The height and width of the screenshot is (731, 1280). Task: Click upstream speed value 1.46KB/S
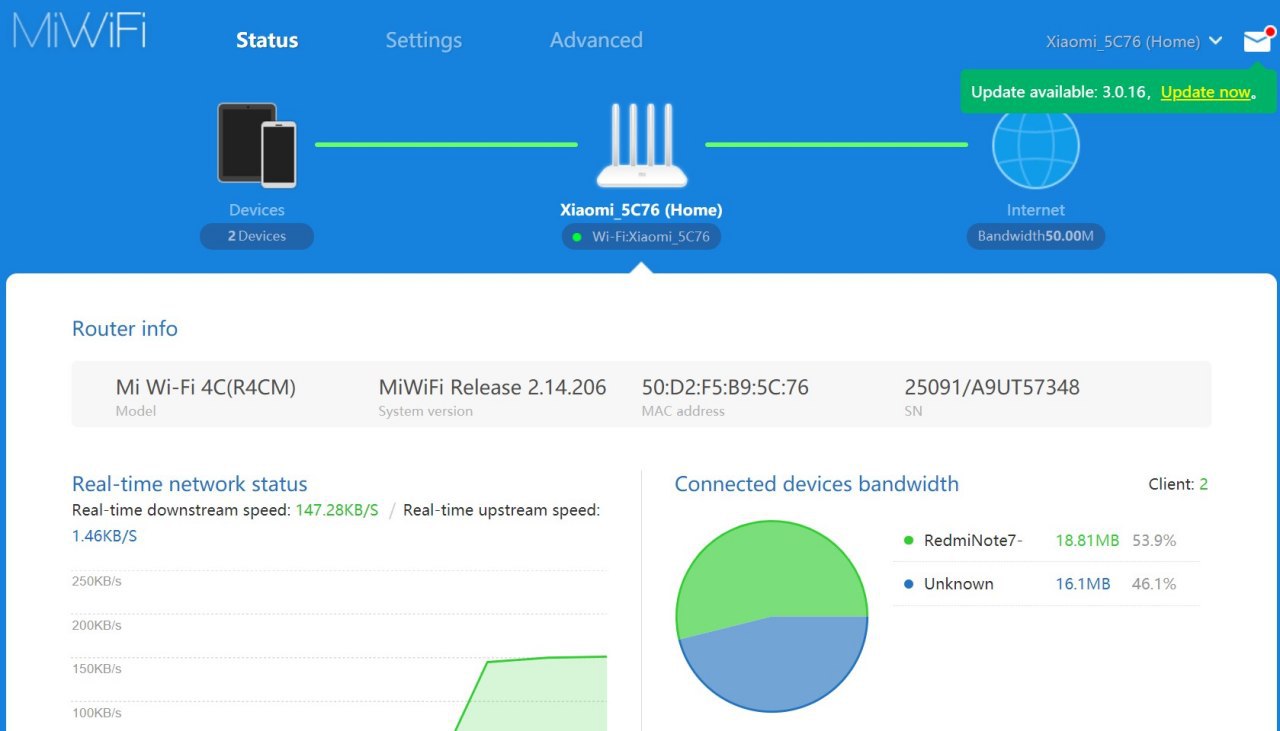tap(104, 536)
